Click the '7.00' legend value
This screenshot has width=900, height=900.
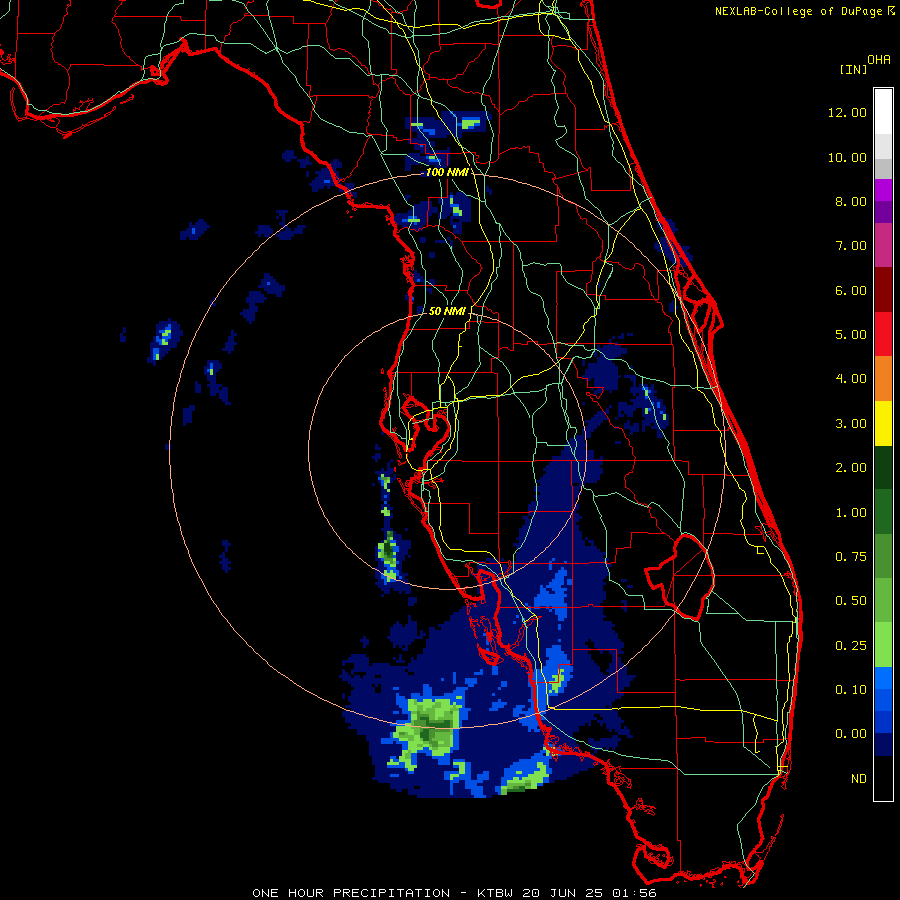point(851,246)
